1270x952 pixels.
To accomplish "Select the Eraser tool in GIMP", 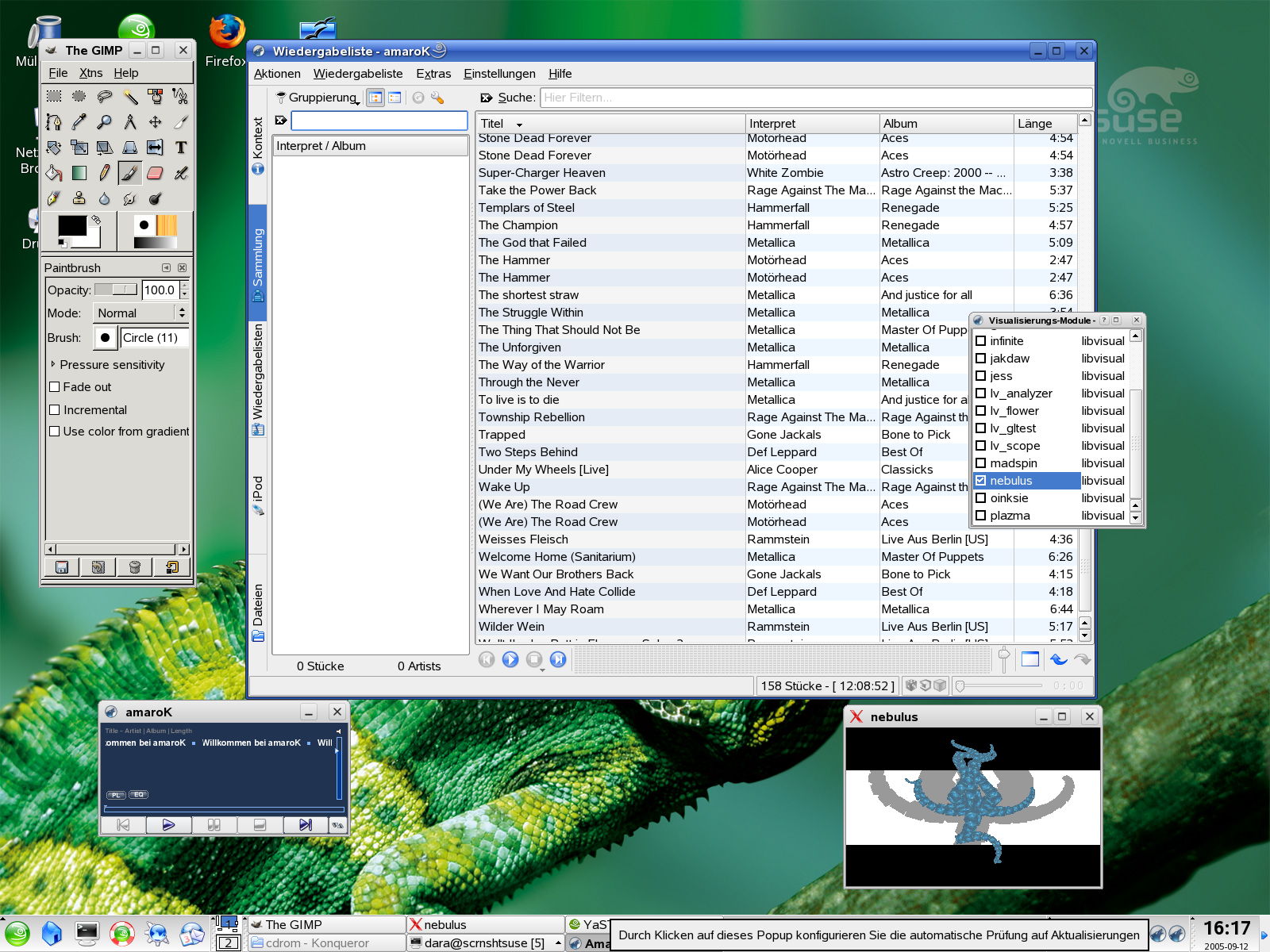I will [x=156, y=173].
